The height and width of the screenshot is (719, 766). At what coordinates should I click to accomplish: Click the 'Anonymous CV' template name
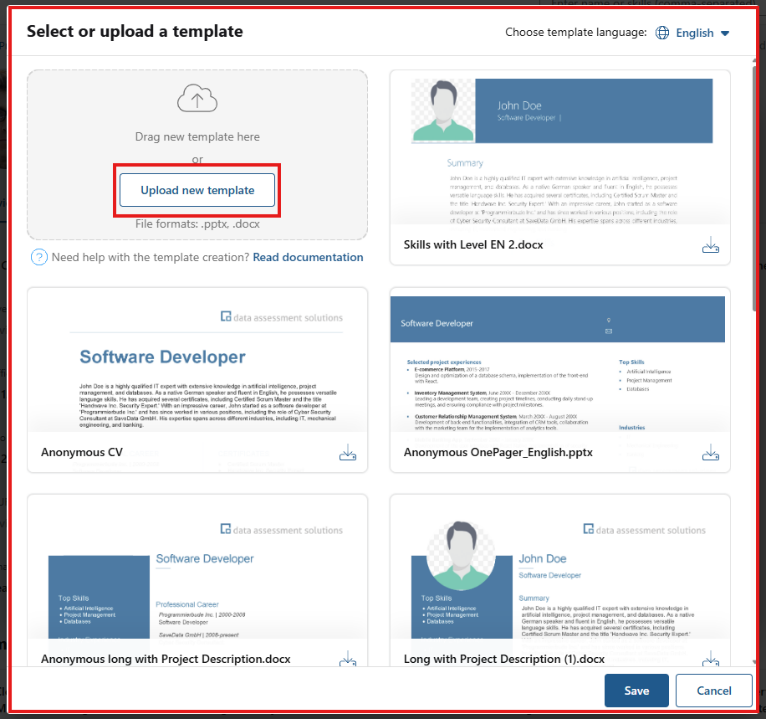point(82,452)
